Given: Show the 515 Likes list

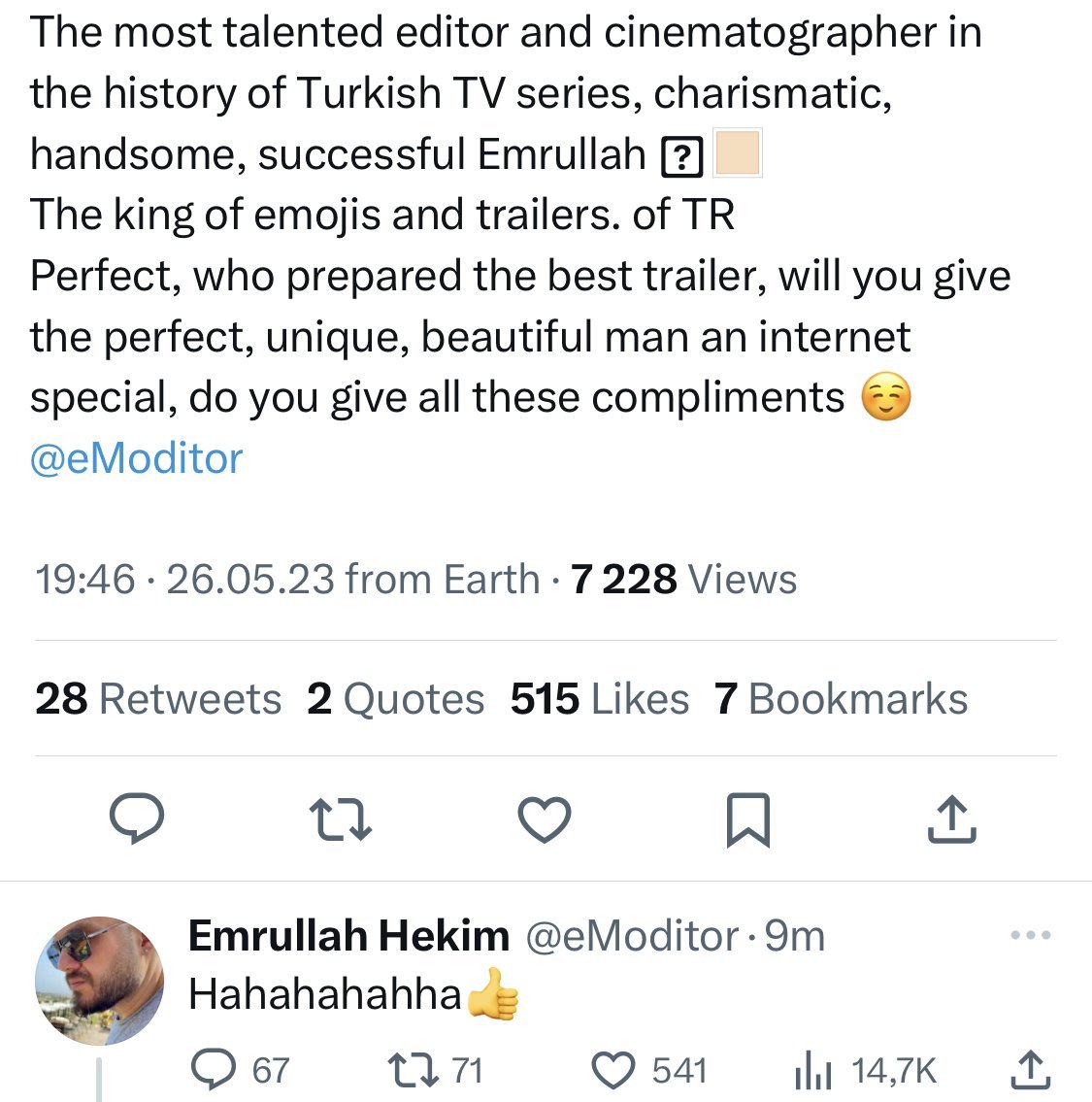Looking at the screenshot, I should coord(599,699).
